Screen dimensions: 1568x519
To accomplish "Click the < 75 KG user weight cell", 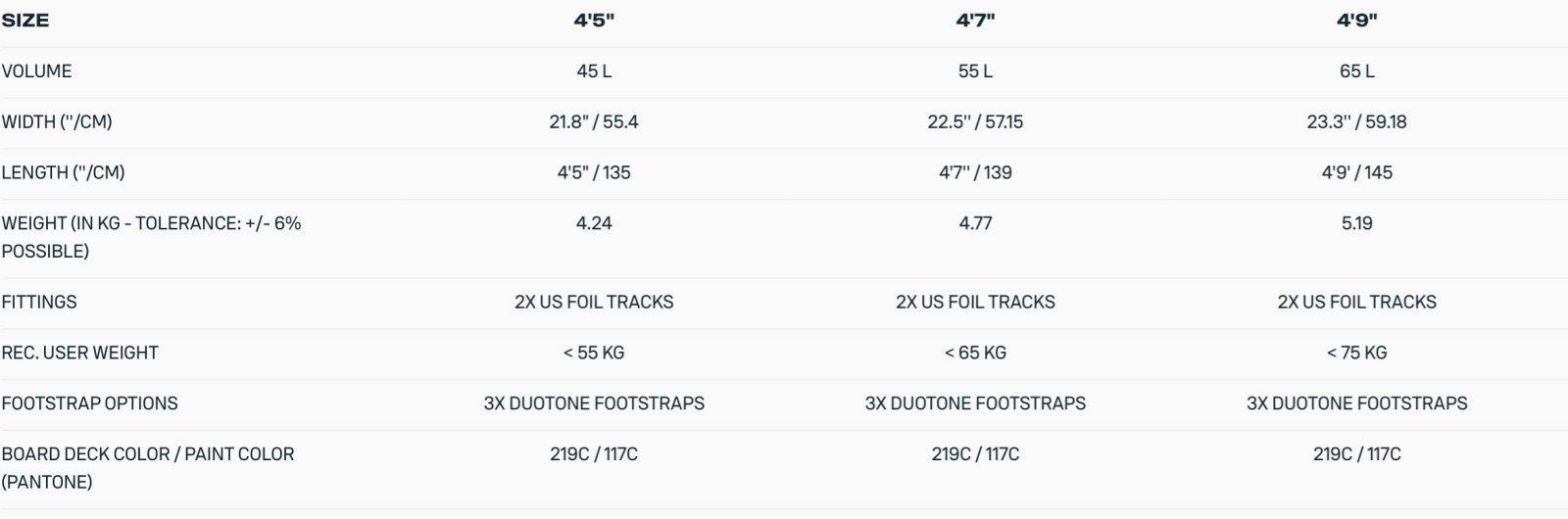I will point(1356,354).
